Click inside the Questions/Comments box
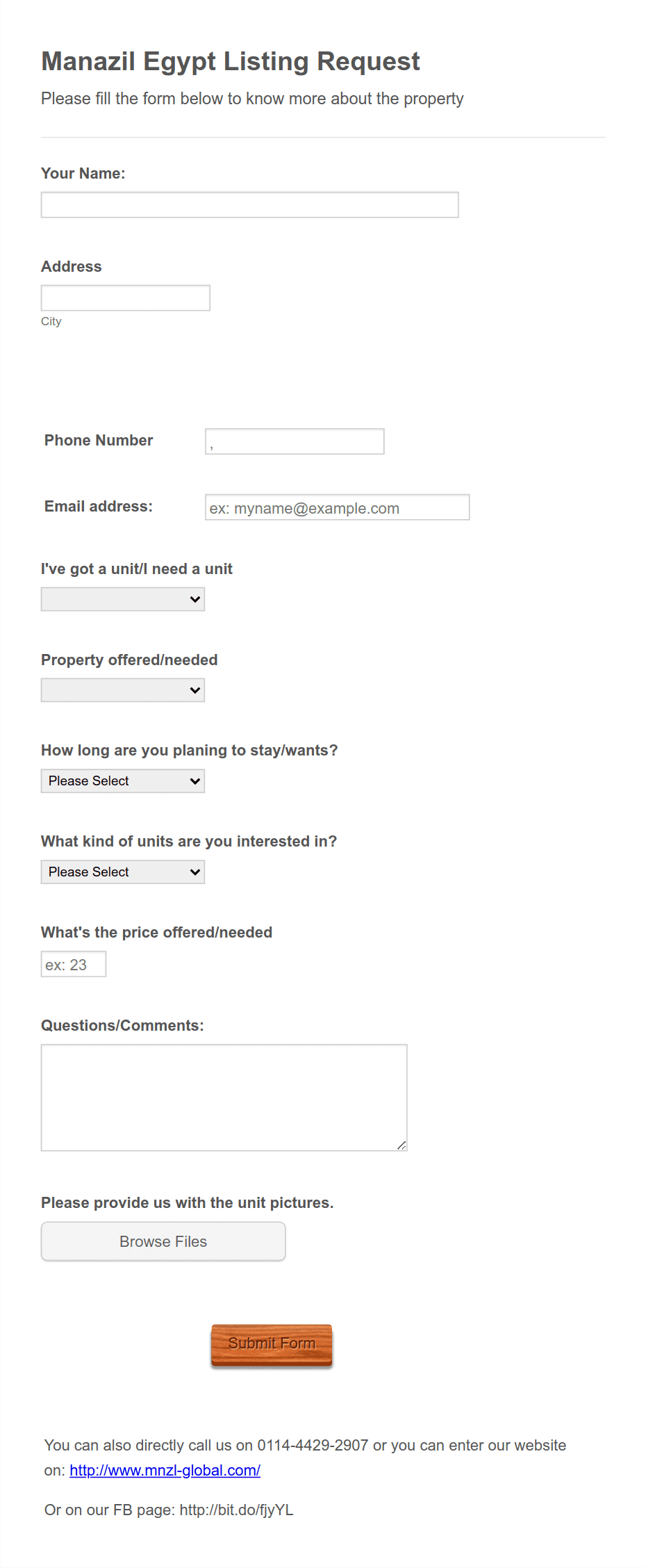Screen dimensions: 646x1568 [223, 1097]
